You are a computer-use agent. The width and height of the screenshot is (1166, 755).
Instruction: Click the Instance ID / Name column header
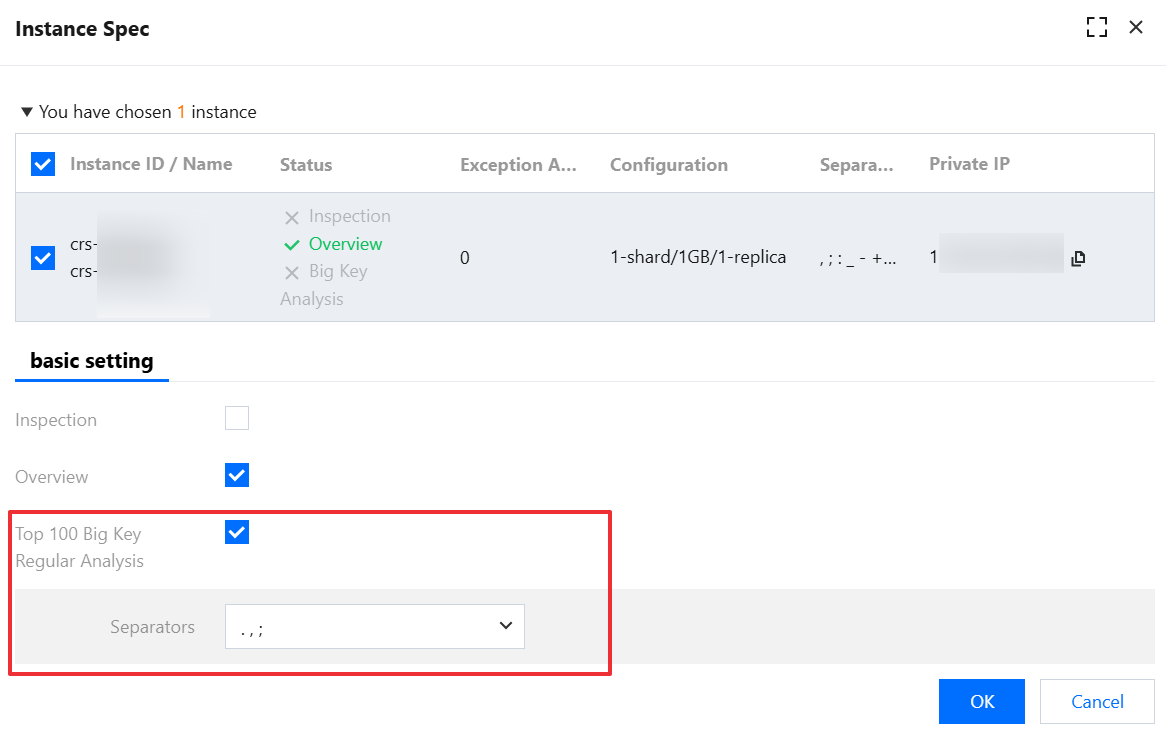click(x=151, y=164)
